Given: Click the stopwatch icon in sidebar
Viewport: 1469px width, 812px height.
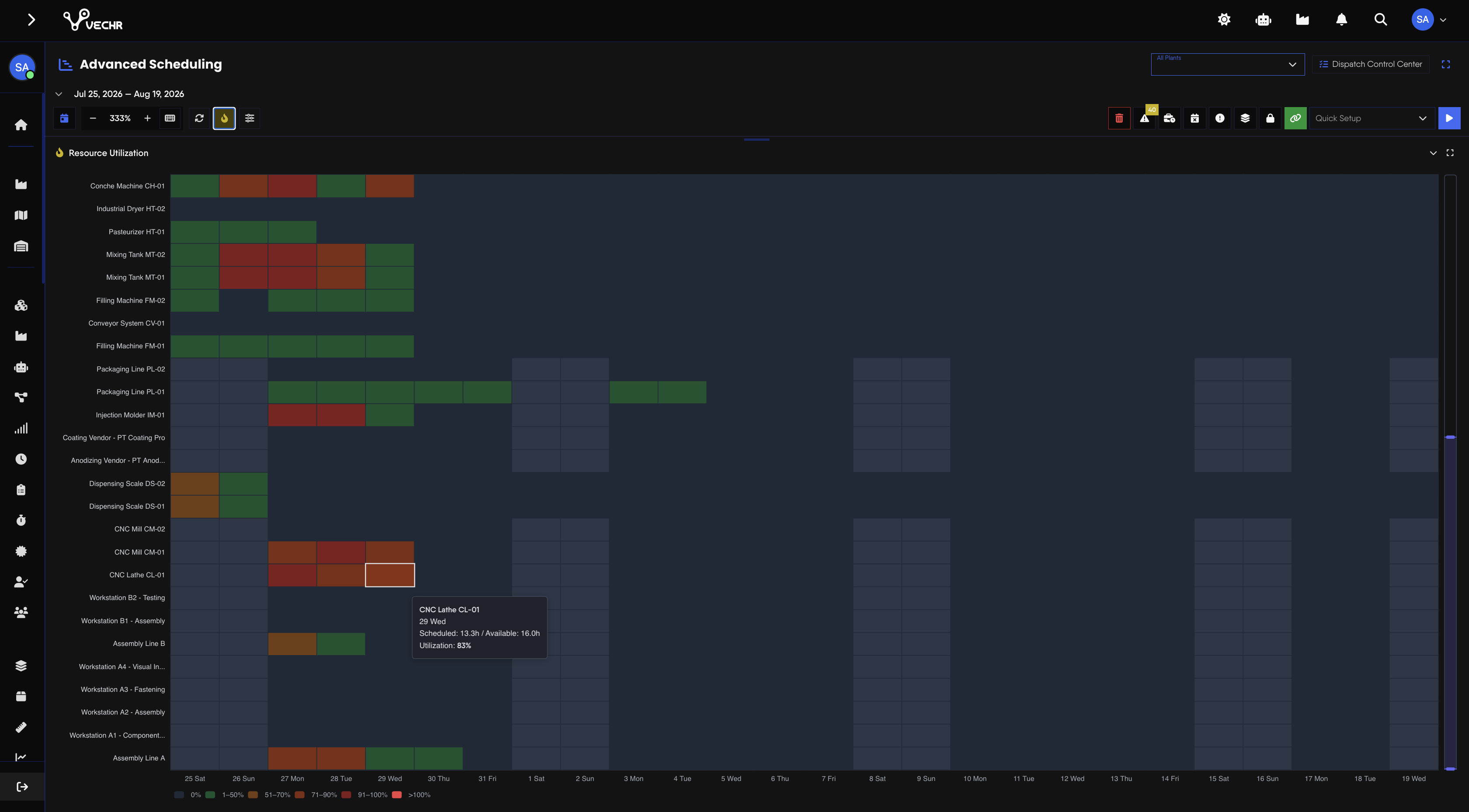Looking at the screenshot, I should pyautogui.click(x=21, y=520).
